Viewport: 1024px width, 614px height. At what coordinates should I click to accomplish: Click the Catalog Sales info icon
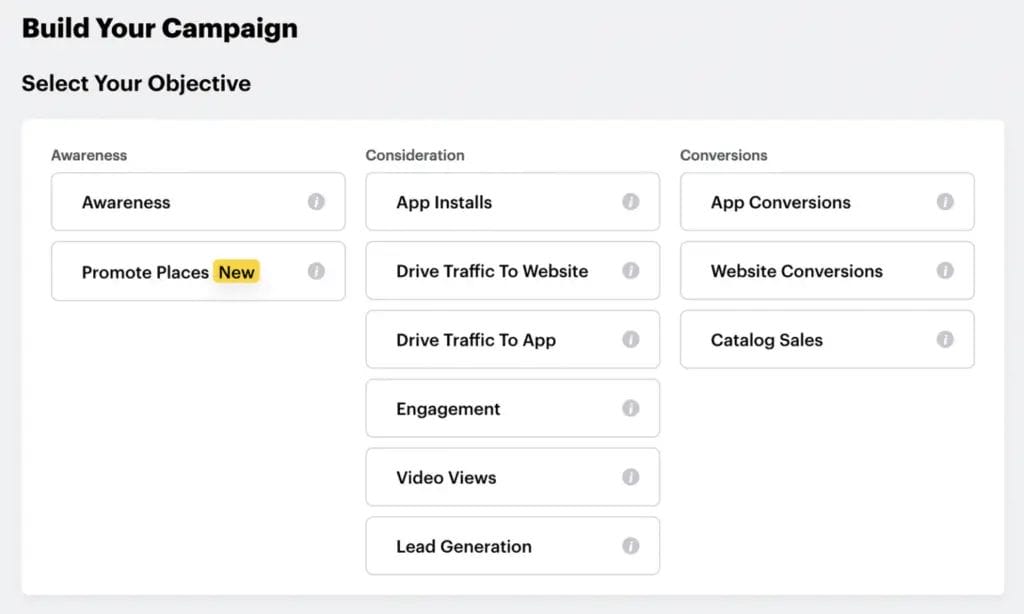pos(946,339)
